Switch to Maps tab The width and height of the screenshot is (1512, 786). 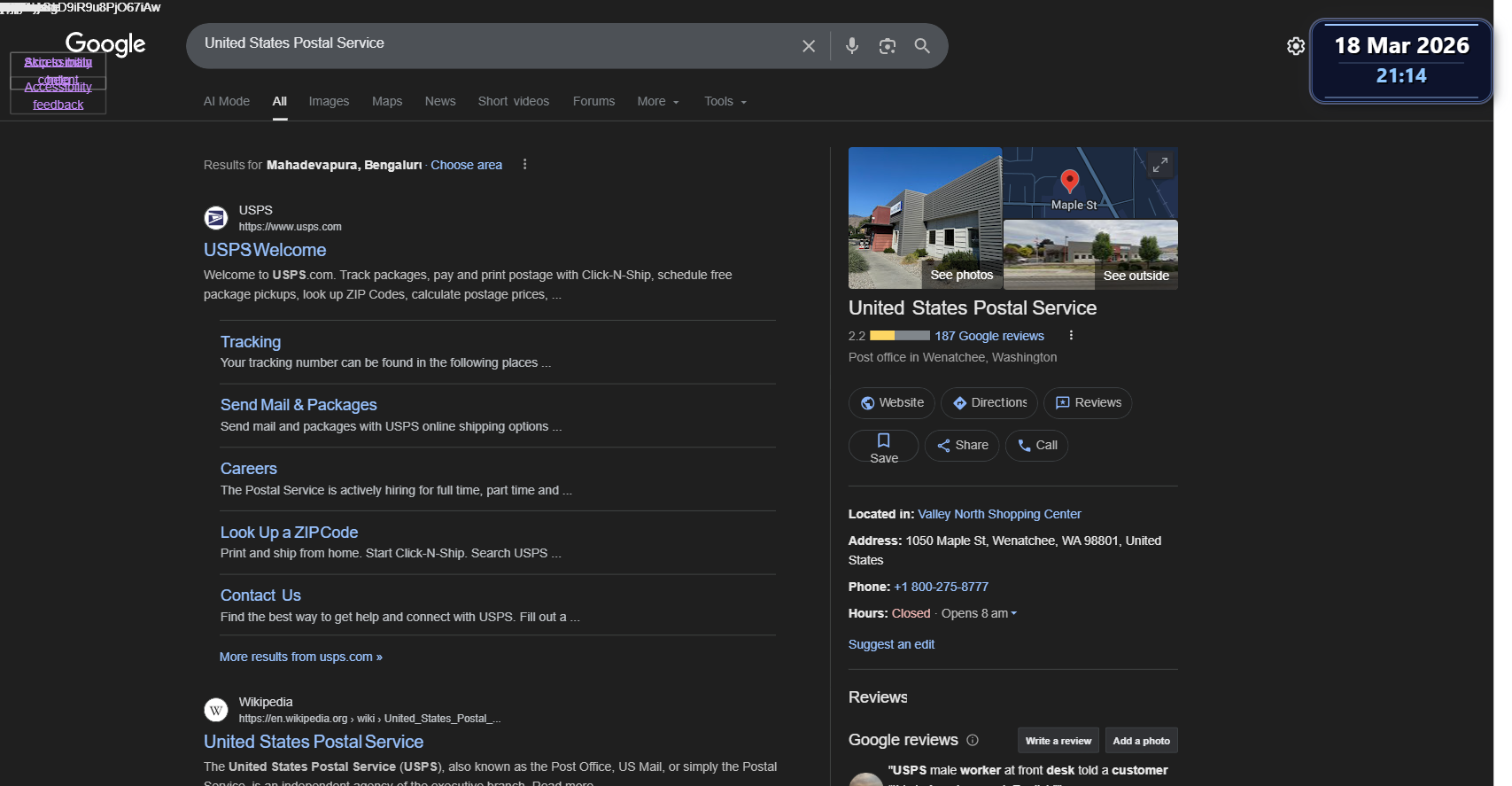(387, 101)
